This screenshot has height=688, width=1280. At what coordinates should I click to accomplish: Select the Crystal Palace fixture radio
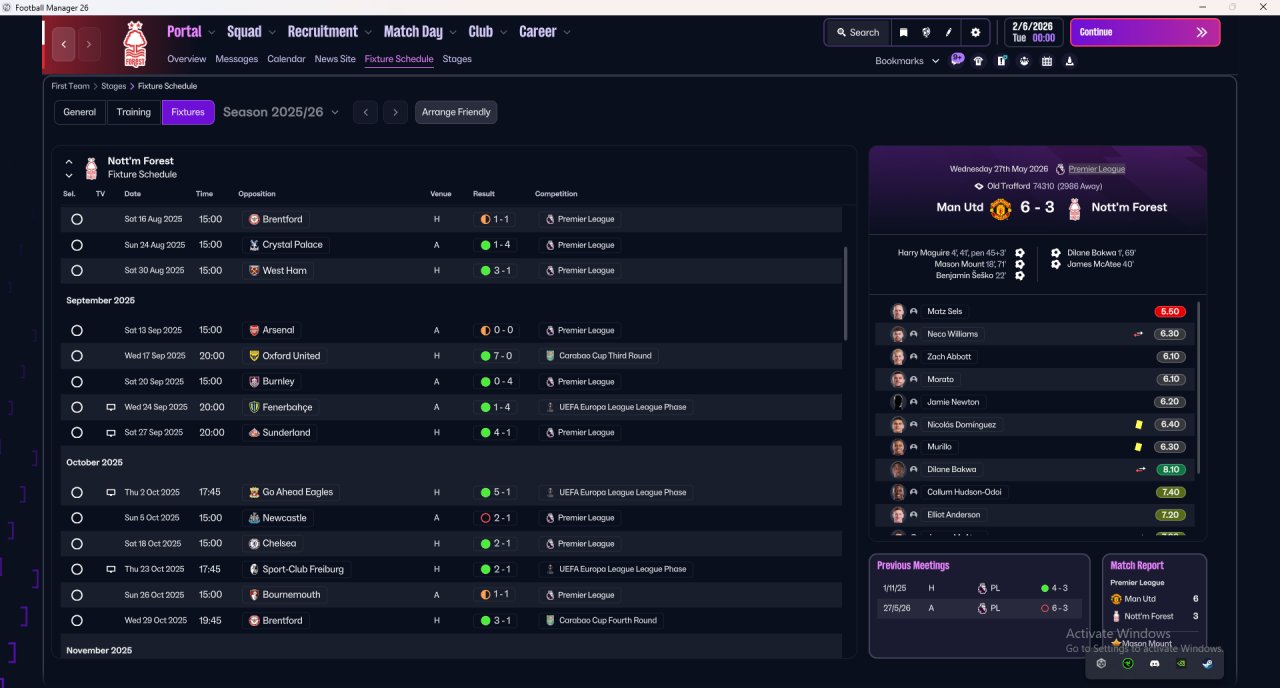77,245
